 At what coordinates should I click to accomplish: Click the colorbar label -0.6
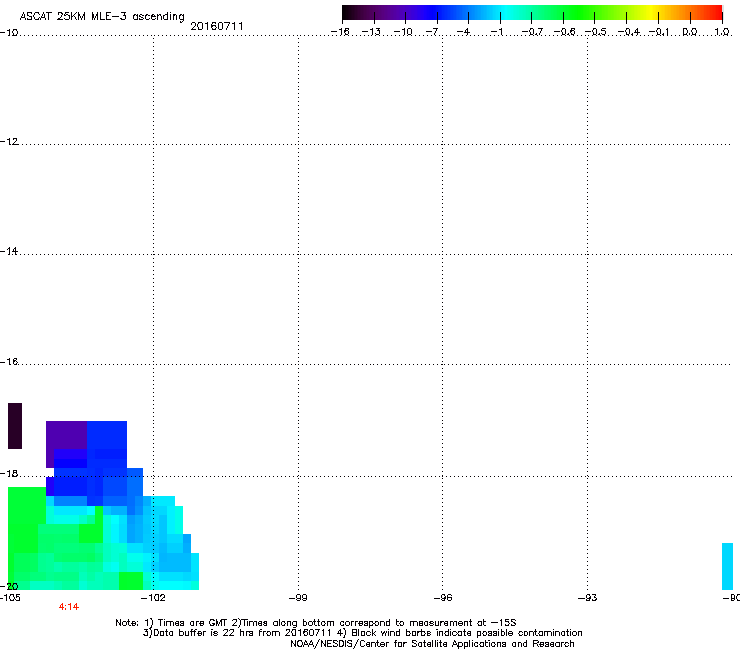pos(564,32)
